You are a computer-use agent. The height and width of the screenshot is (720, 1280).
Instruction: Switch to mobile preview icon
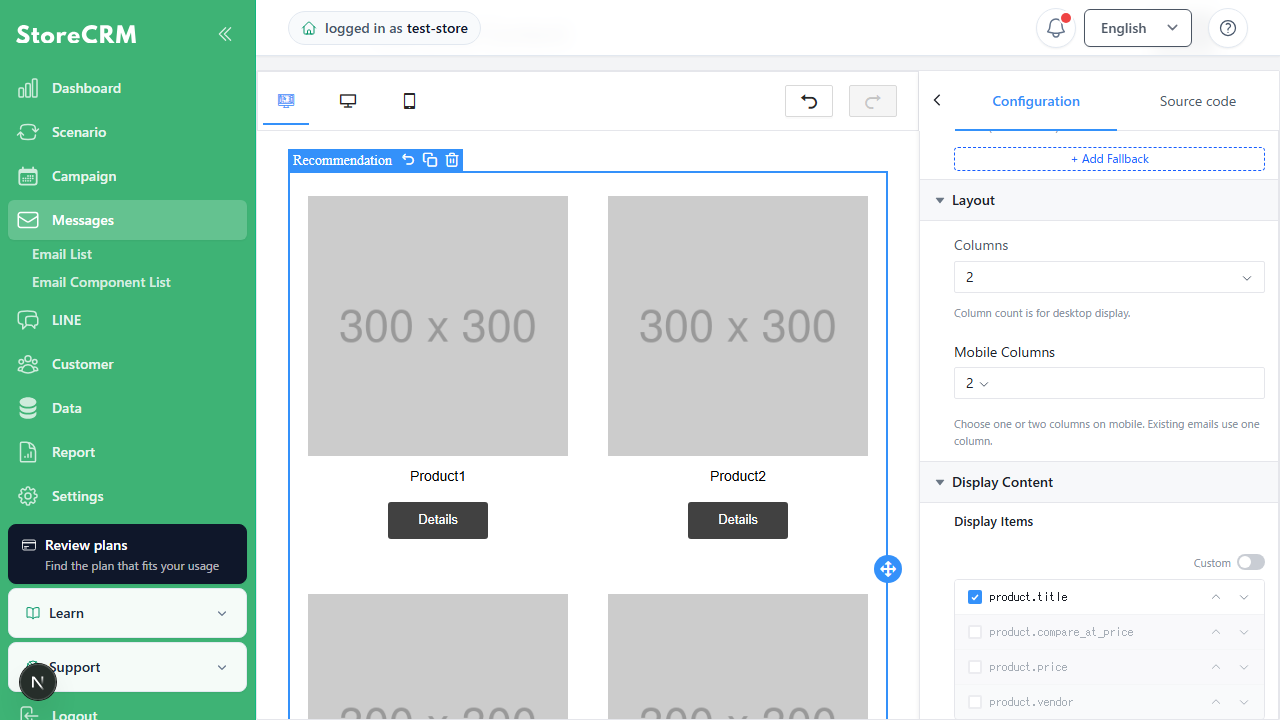coord(409,101)
